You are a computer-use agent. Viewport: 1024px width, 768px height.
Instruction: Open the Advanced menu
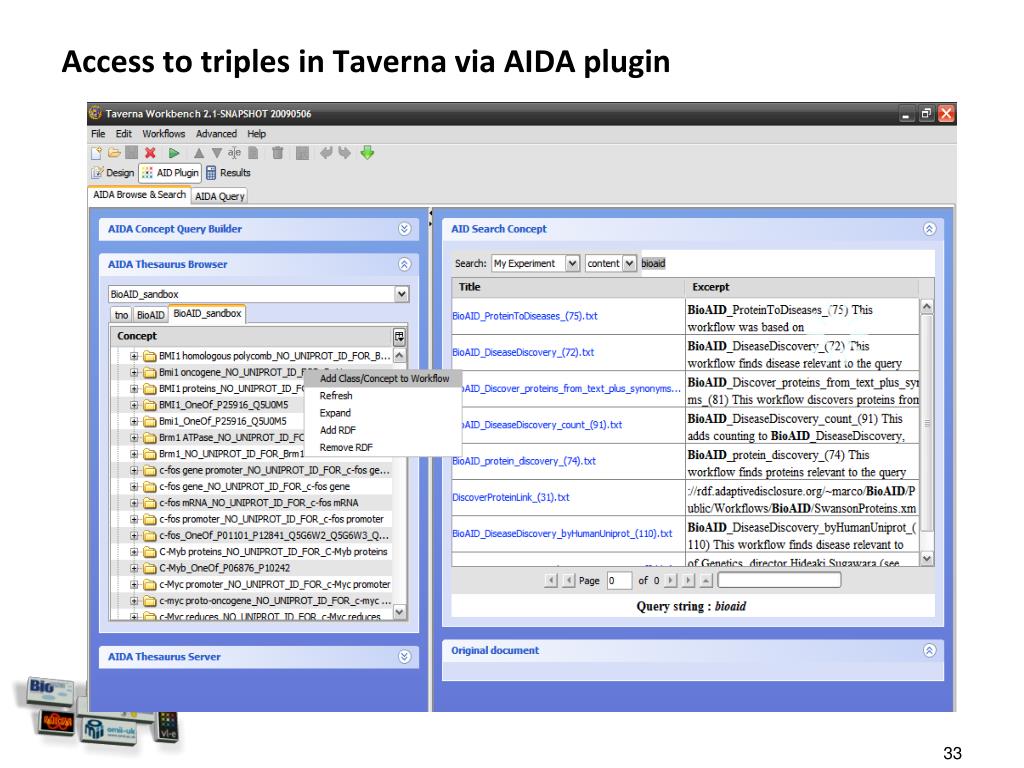(216, 134)
